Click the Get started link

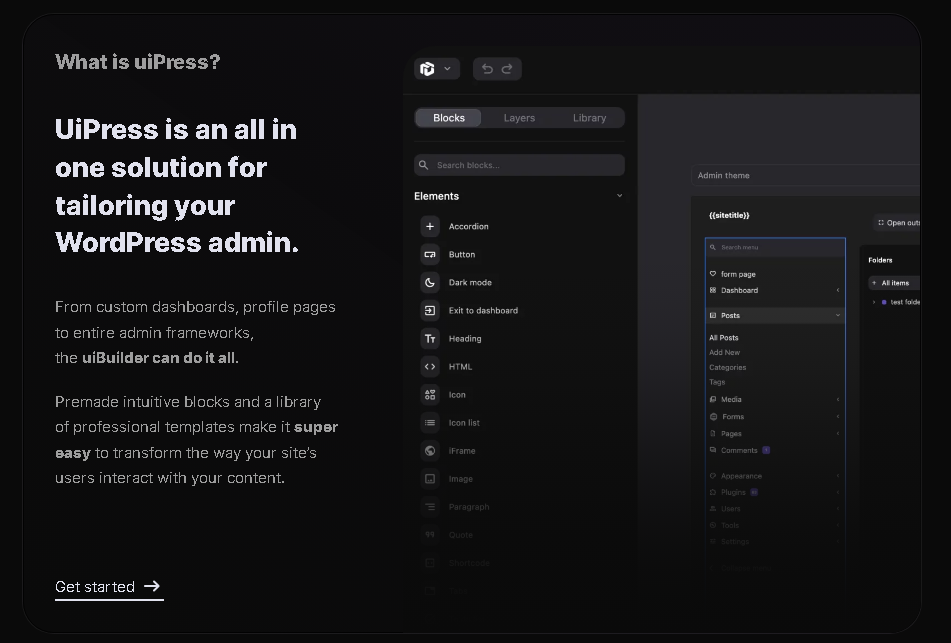(x=109, y=587)
